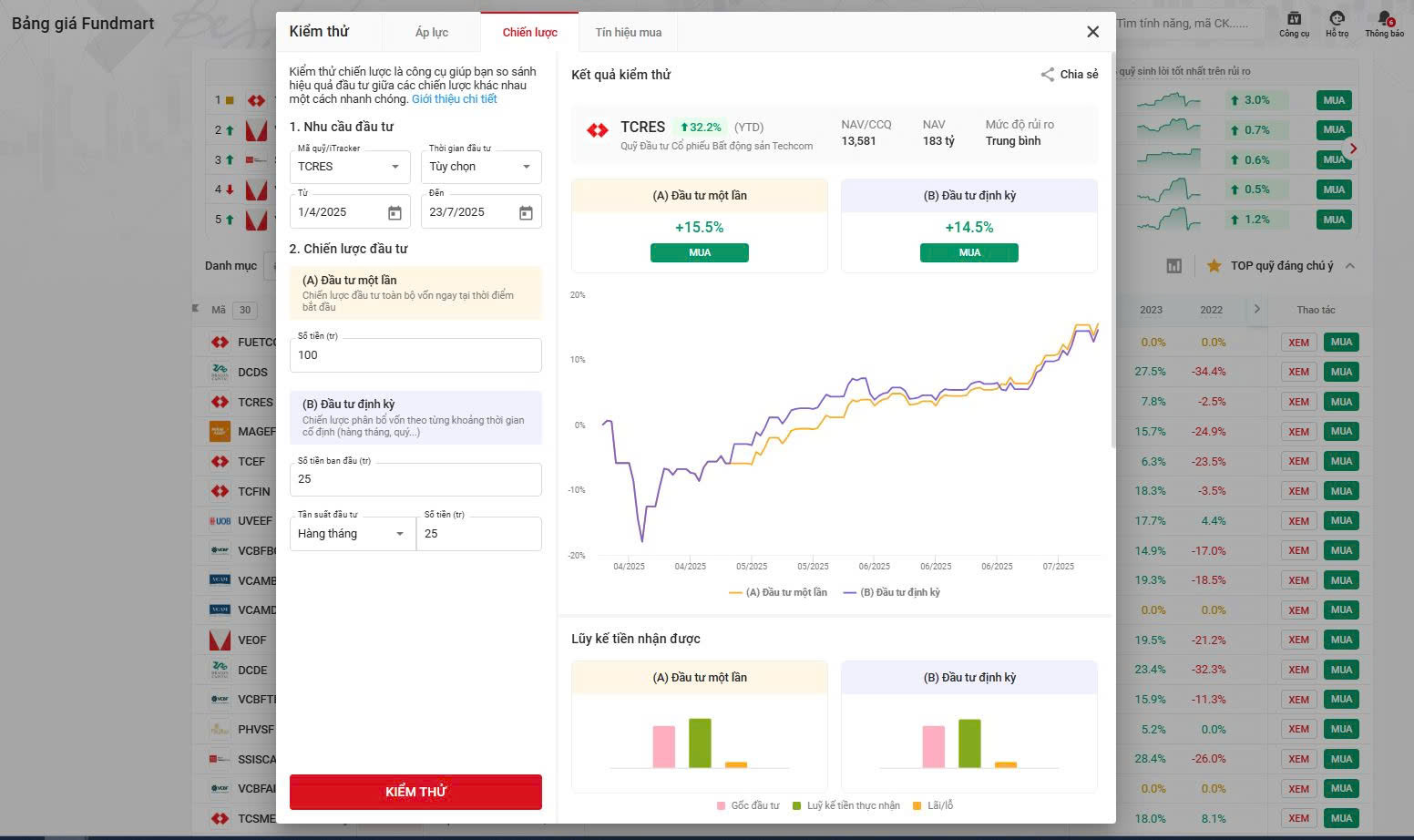Open Công cụ tools icon
Image resolution: width=1414 pixels, height=840 pixels.
[x=1294, y=19]
